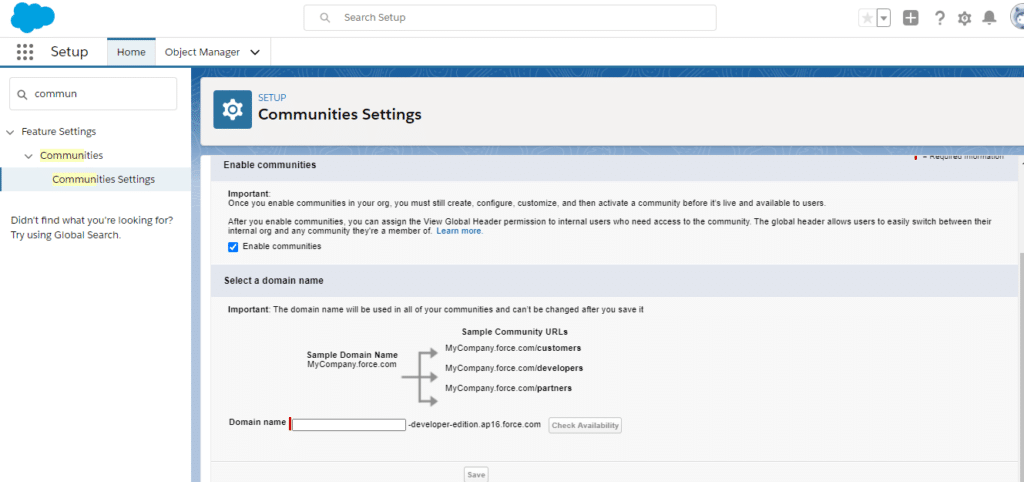Click the Favorites star icon
This screenshot has height=482, width=1024.
point(866,18)
